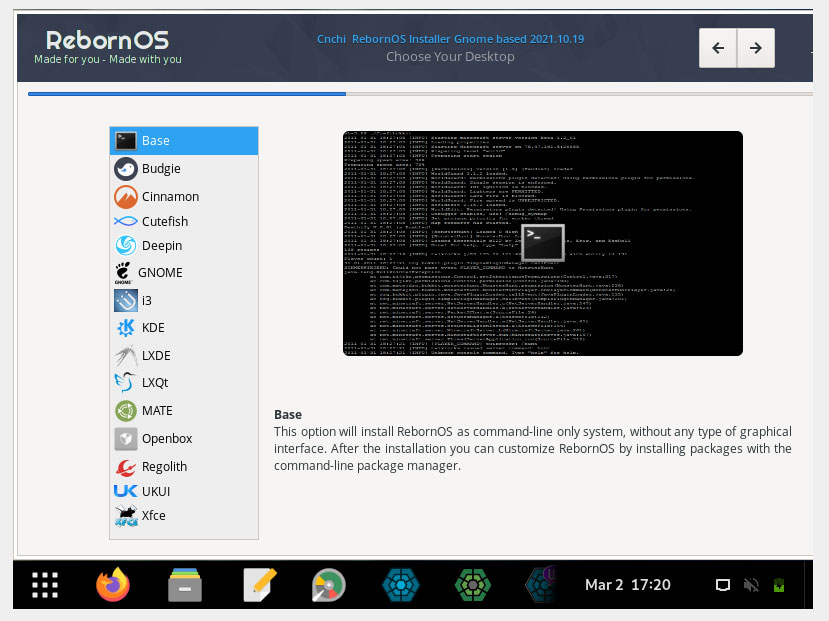Click the muted volume icon in tray

point(751,585)
